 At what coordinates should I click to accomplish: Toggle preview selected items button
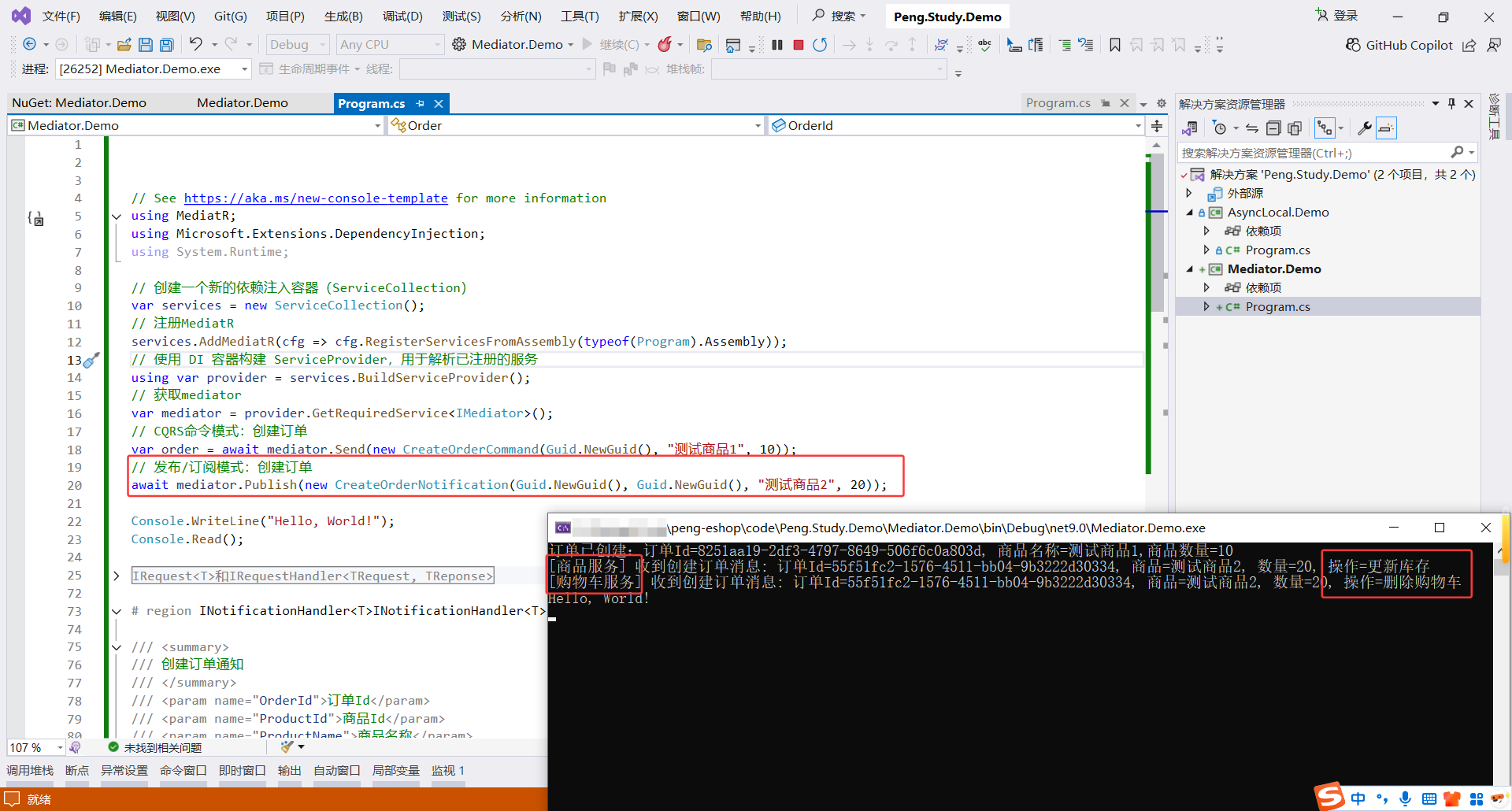point(1386,128)
